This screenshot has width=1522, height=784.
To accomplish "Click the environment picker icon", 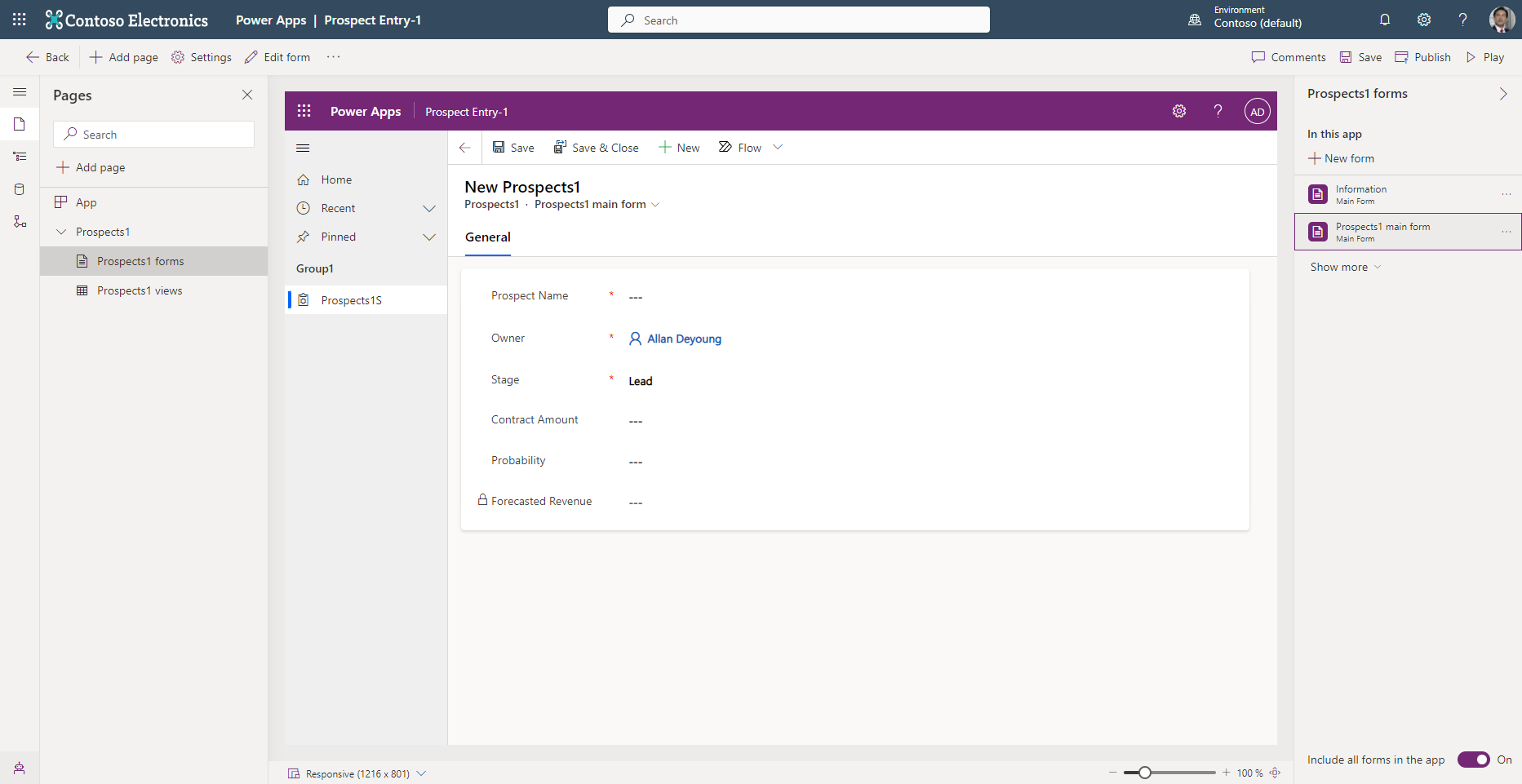I will [x=1195, y=20].
